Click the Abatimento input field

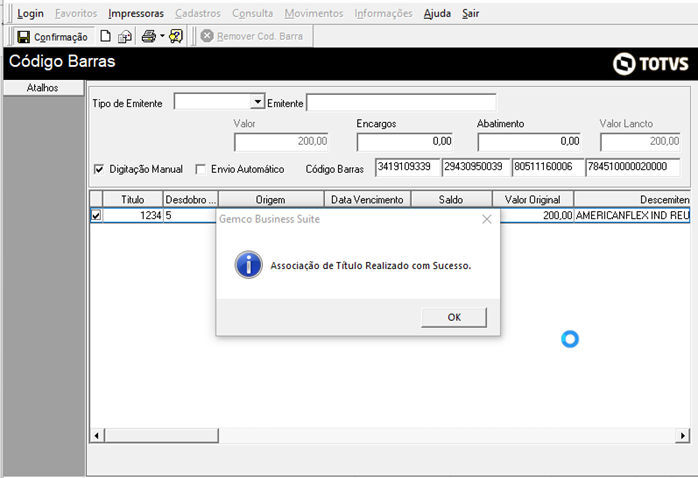tap(529, 142)
